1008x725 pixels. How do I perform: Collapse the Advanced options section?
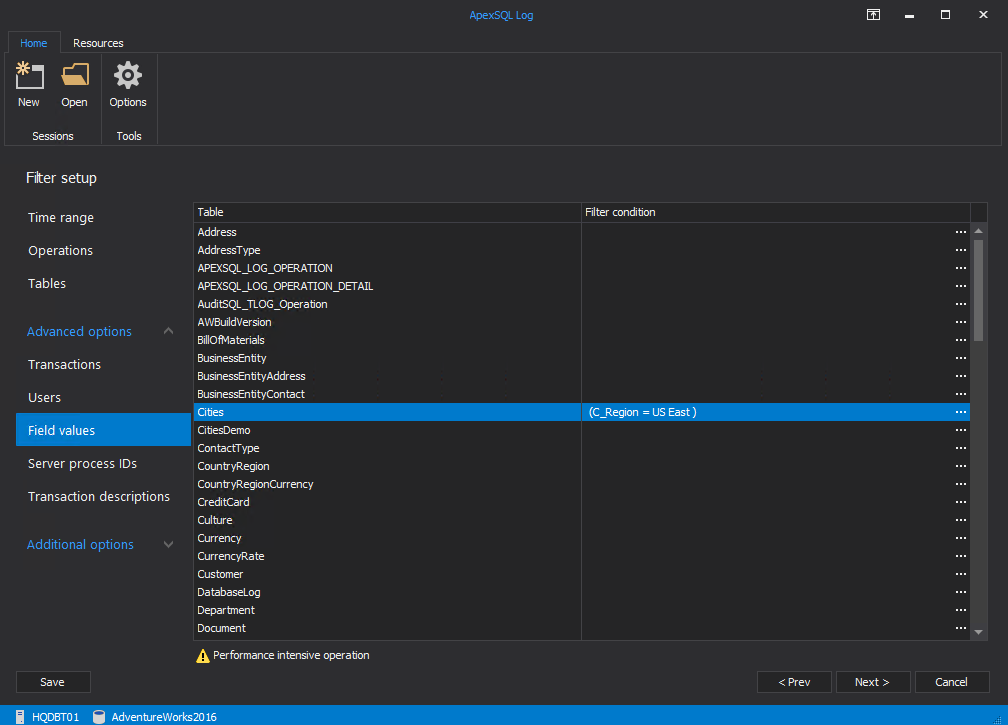[x=168, y=331]
